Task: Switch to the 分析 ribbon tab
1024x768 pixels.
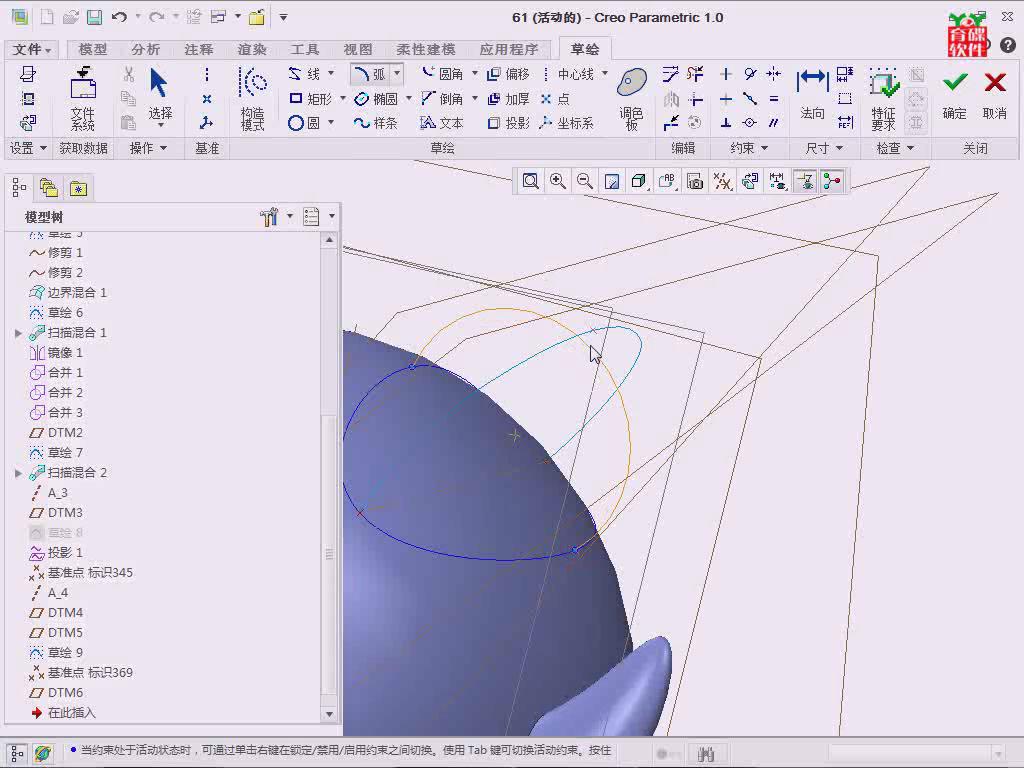Action: pyautogui.click(x=145, y=50)
